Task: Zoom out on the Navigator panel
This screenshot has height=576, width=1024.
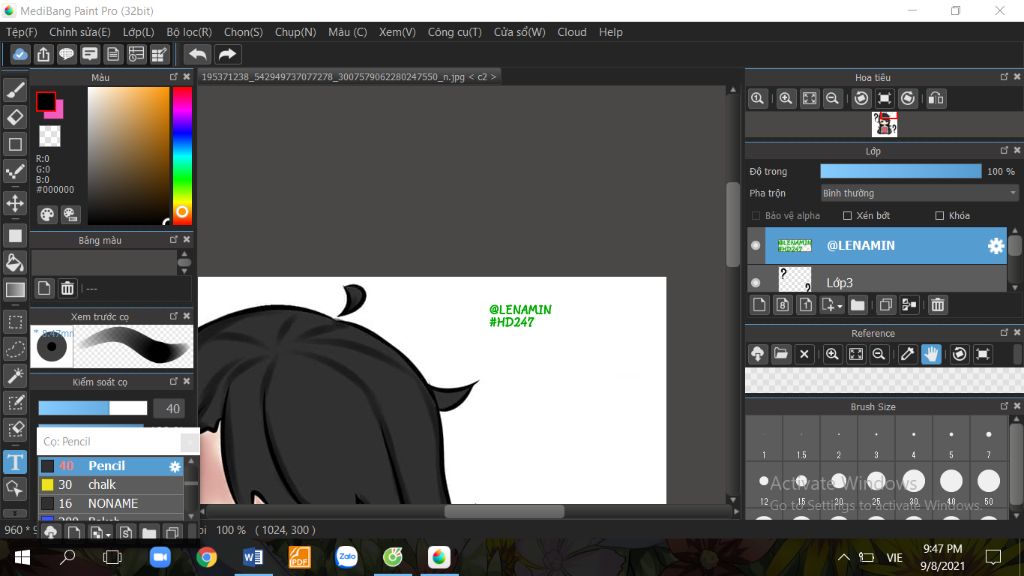Action: (x=832, y=99)
